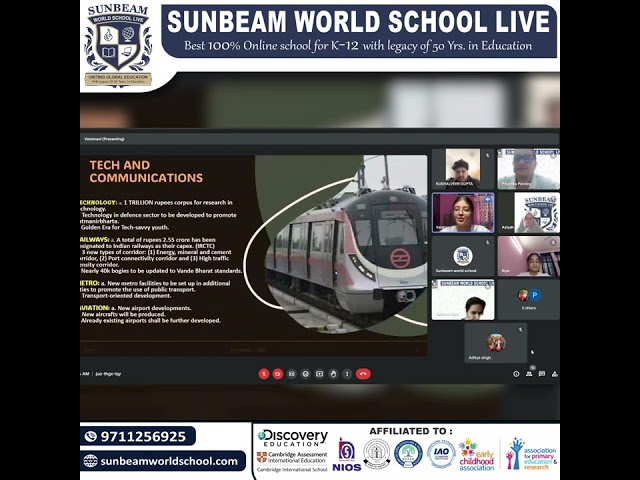Select KUSHALVEER GUPTA's video tile
Image resolution: width=640 pixels, height=480 pixels.
463,169
